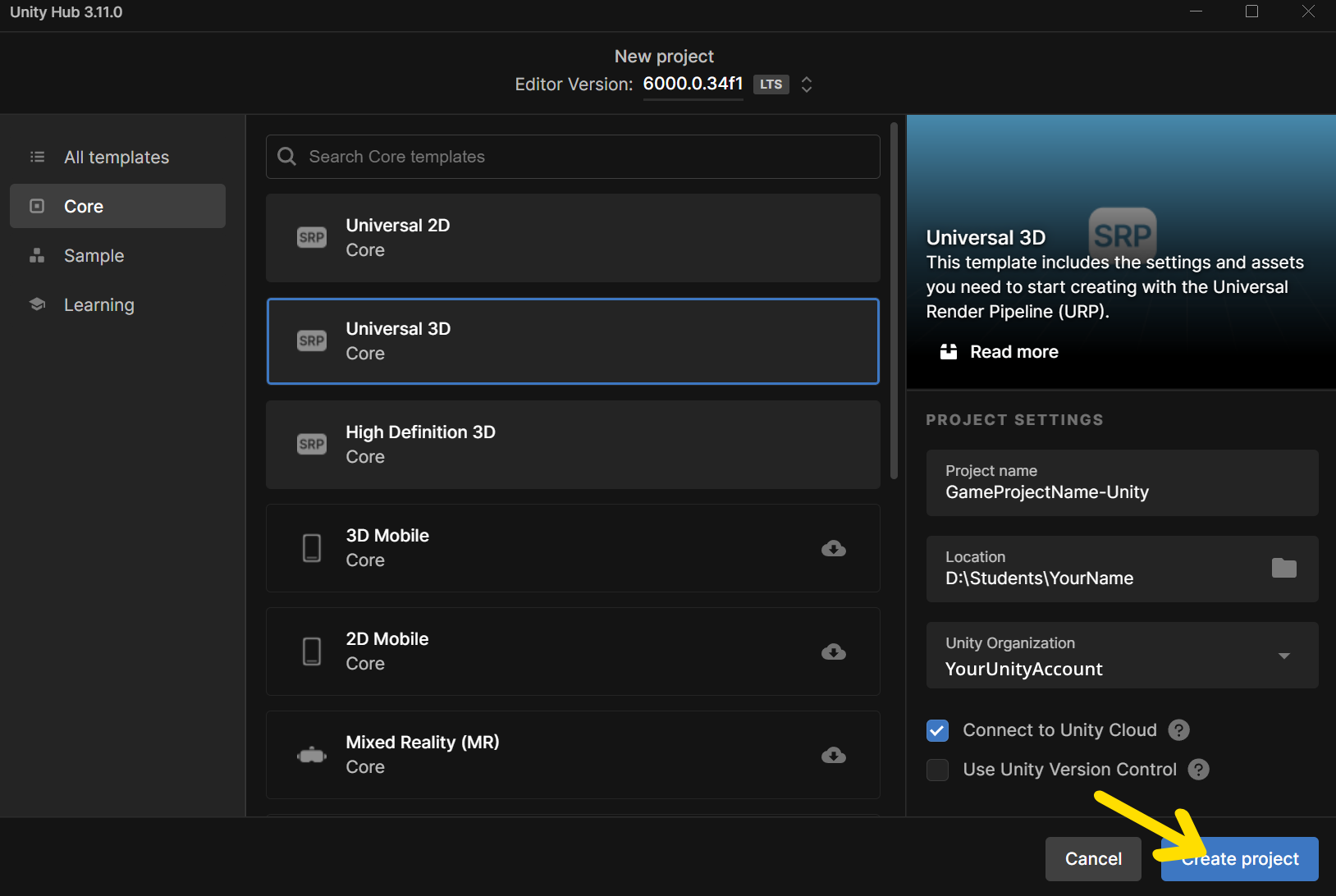Click the Read more book icon

click(x=949, y=352)
